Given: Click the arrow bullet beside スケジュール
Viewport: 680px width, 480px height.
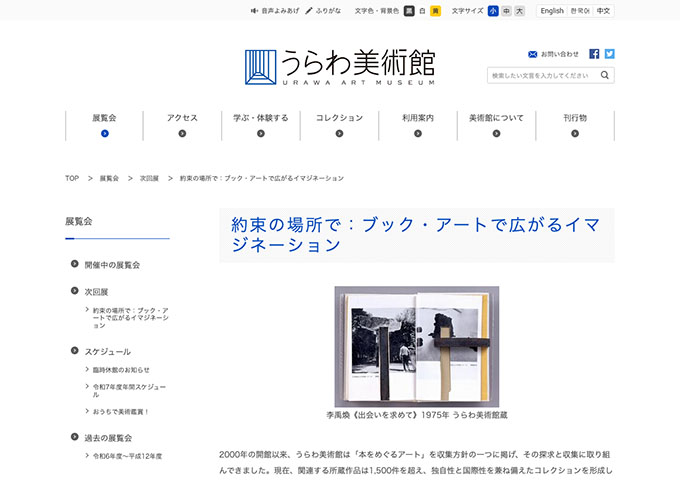Looking at the screenshot, I should coord(75,350).
